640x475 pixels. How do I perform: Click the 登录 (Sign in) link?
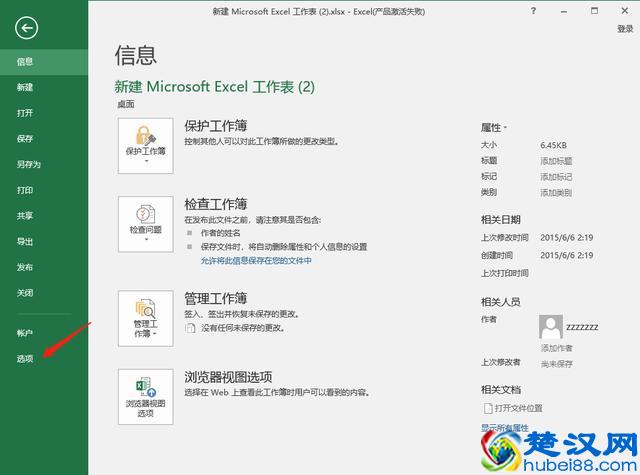click(x=625, y=29)
